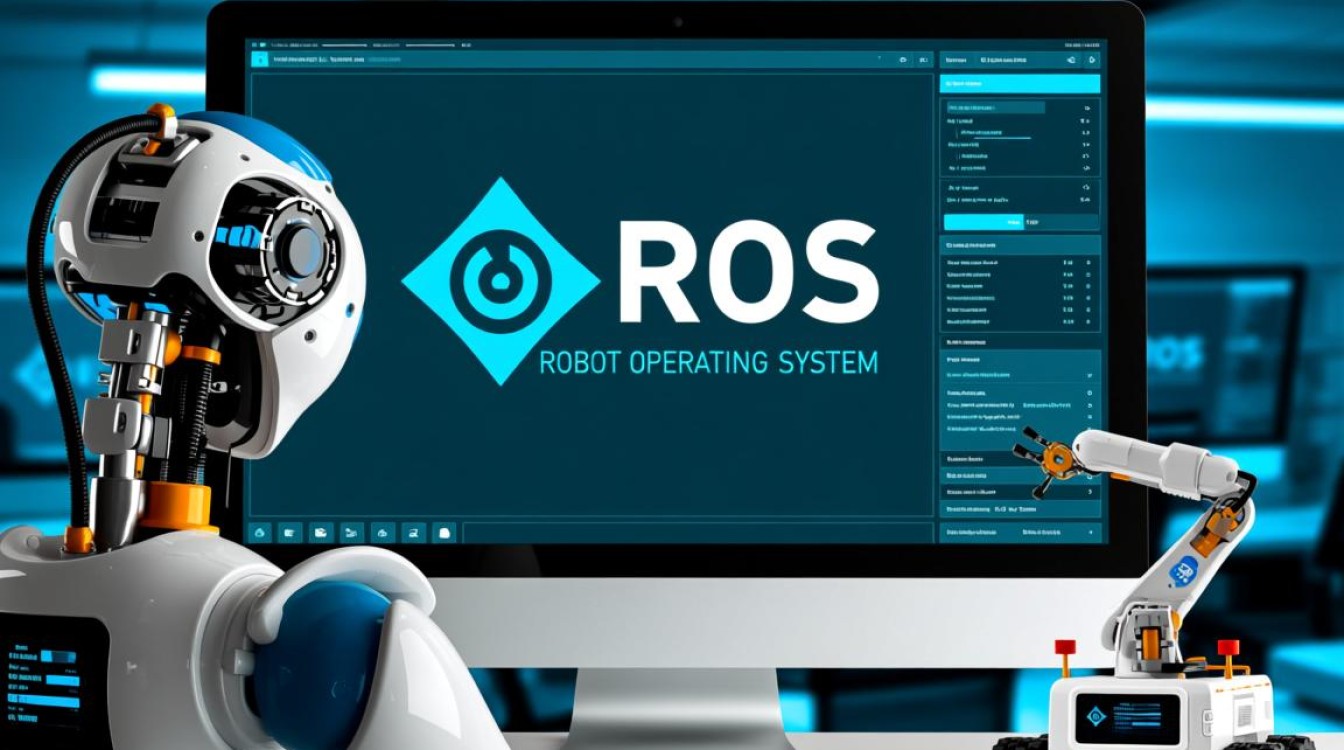Click the second icon in the bottom toolbar
Image resolution: width=1344 pixels, height=750 pixels.
coord(290,533)
